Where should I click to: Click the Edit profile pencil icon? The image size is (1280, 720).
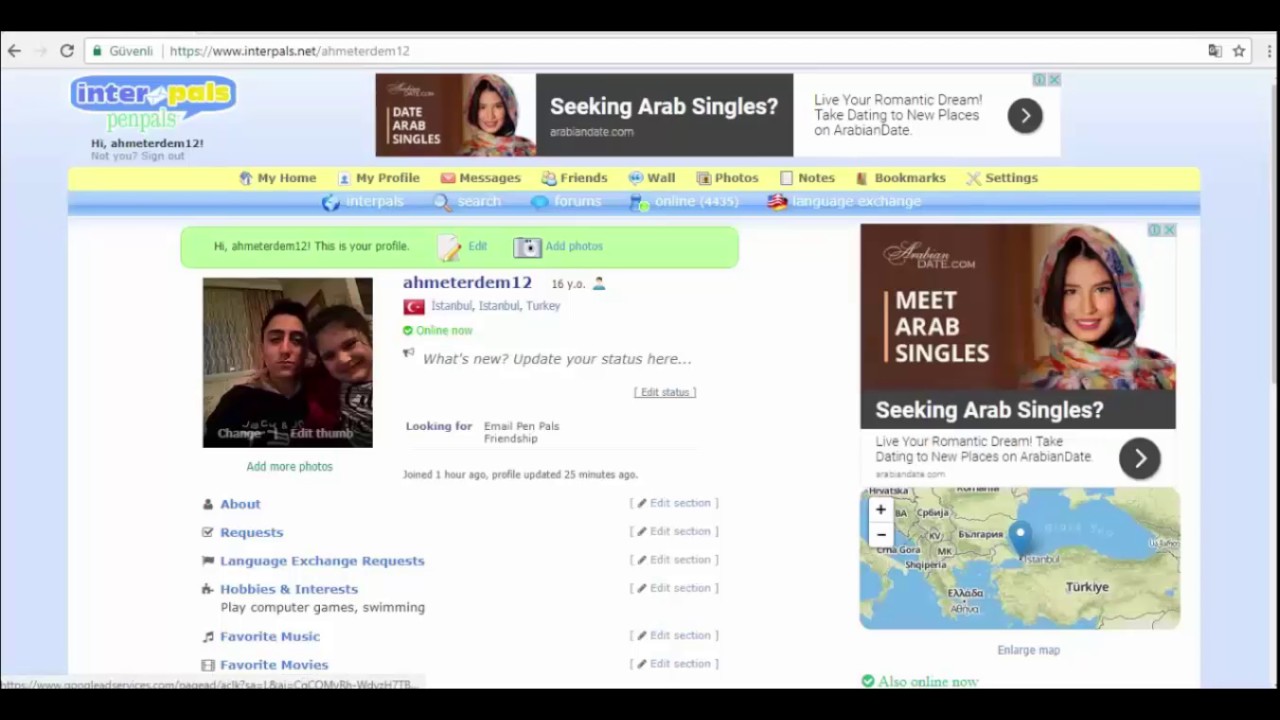coord(449,247)
